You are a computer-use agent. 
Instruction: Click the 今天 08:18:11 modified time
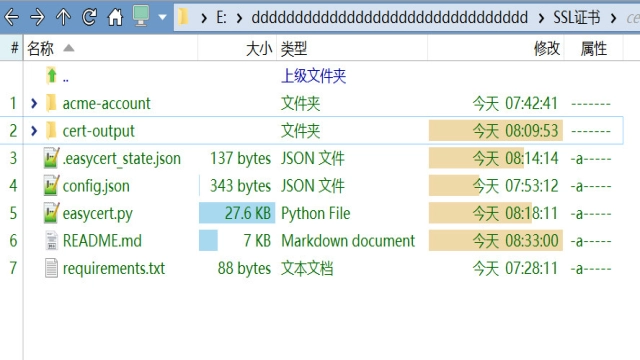click(516, 213)
